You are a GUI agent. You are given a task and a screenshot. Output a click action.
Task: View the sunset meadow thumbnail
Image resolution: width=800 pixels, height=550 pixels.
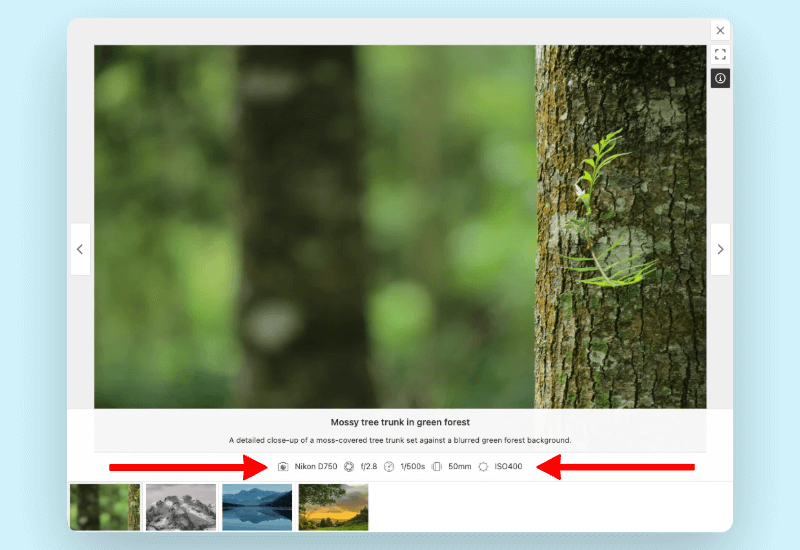tap(333, 507)
